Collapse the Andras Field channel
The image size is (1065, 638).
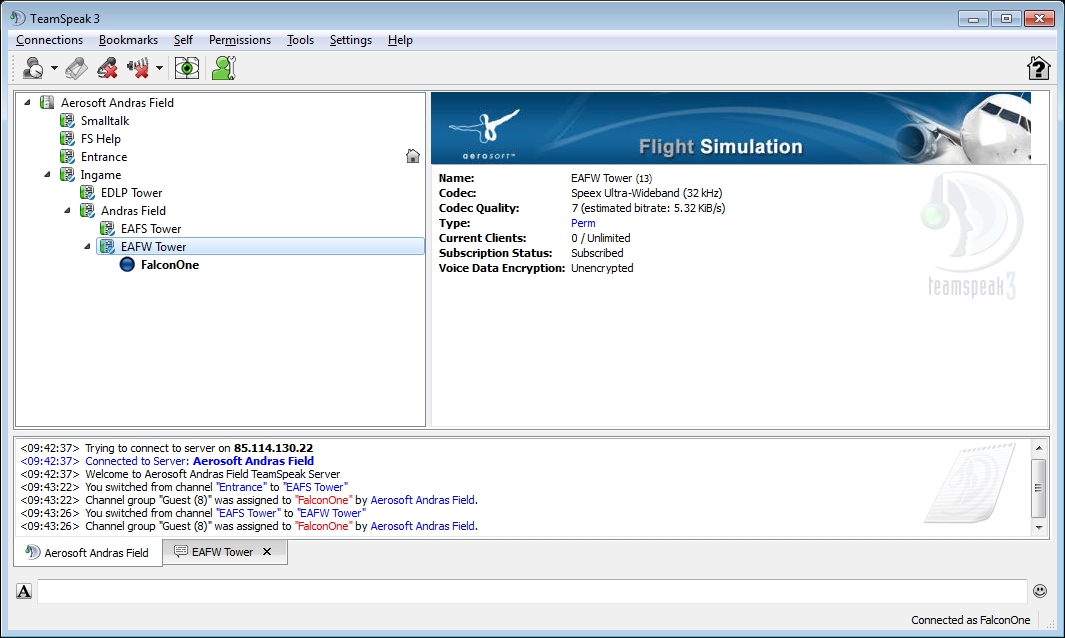[x=67, y=211]
